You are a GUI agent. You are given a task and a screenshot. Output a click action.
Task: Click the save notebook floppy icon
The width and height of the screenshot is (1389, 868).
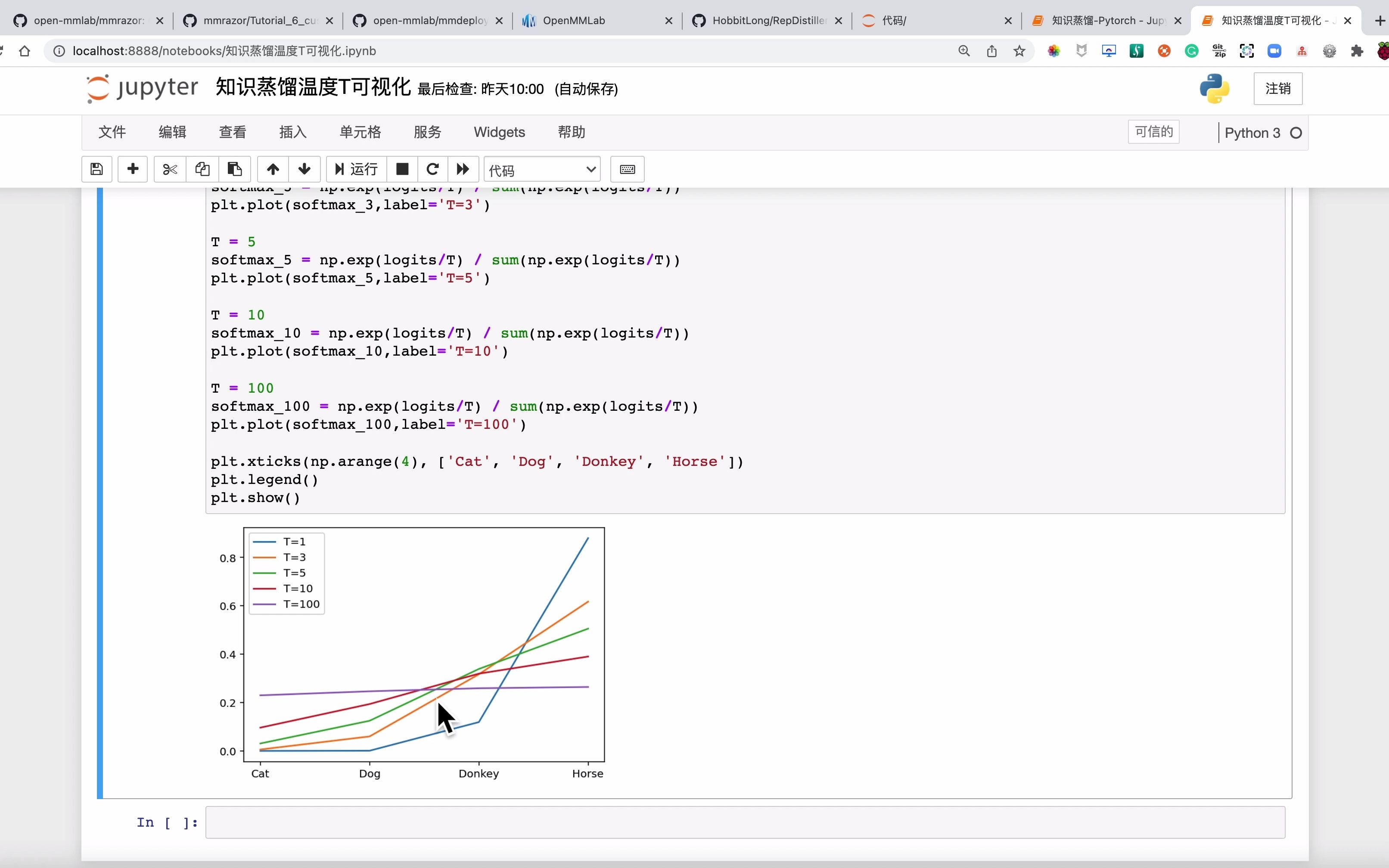click(96, 169)
